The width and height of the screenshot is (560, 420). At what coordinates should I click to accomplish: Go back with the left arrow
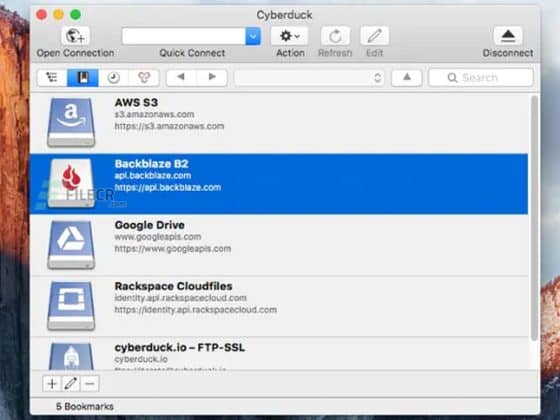(181, 77)
